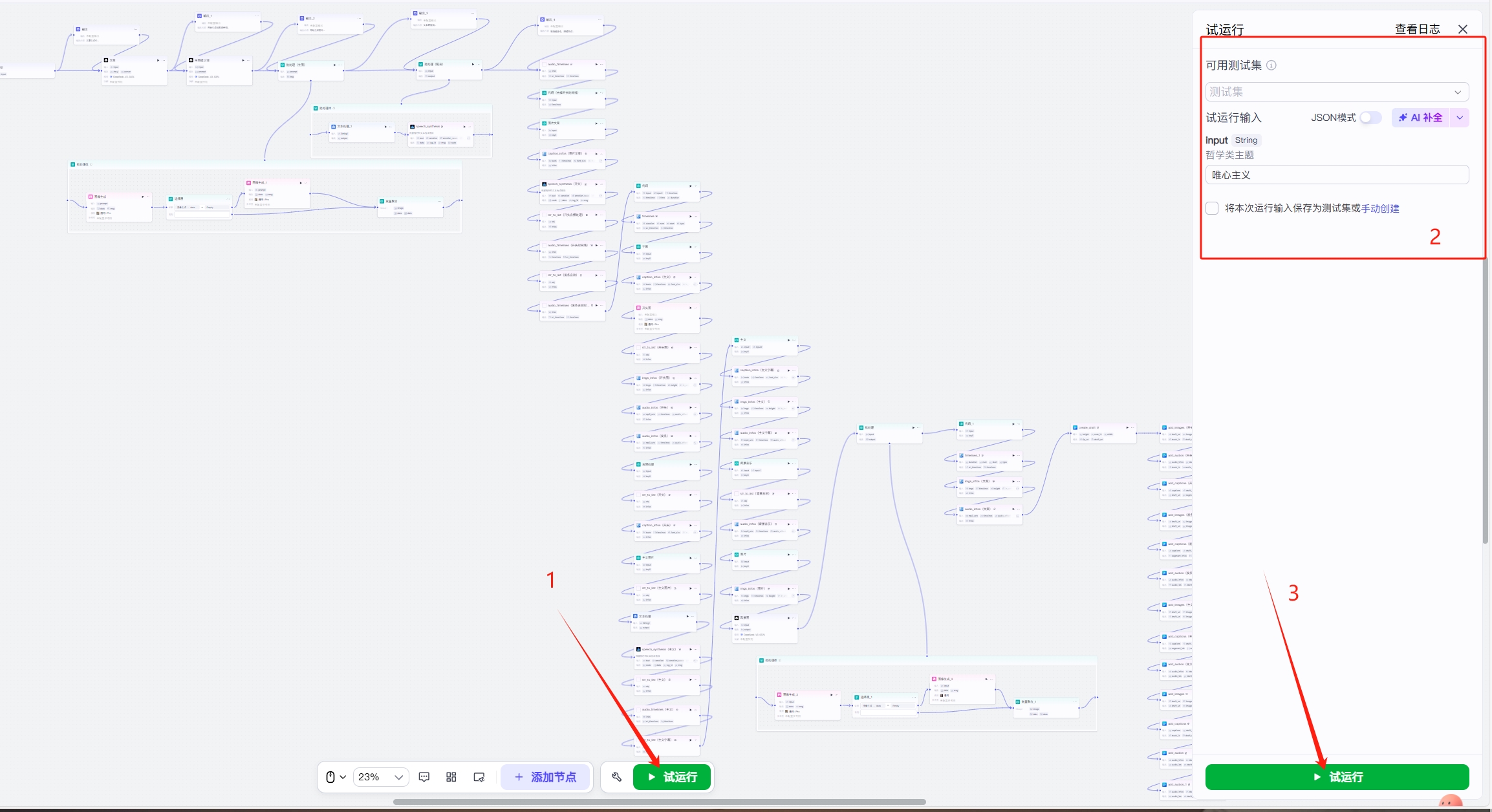Expand the arrow next to AI 补全
Viewport: 1492px width, 812px height.
[x=1460, y=118]
